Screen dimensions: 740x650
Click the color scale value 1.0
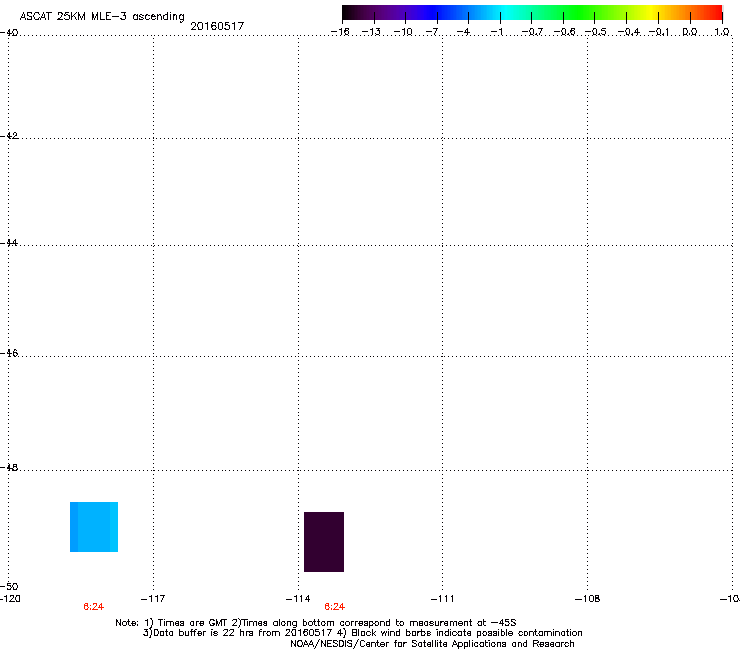(722, 32)
